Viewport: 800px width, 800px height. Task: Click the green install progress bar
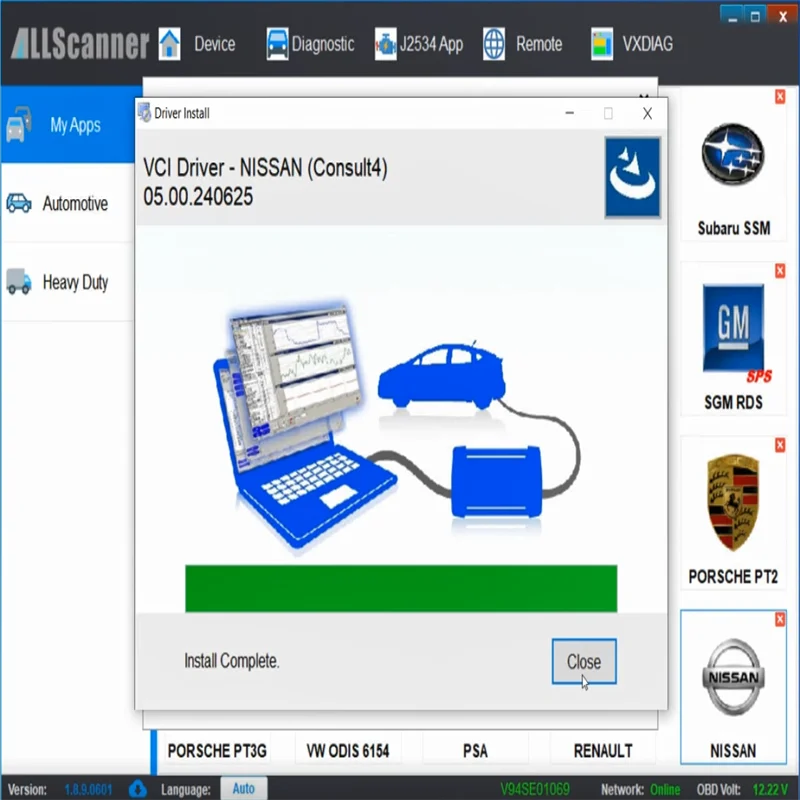coord(401,588)
